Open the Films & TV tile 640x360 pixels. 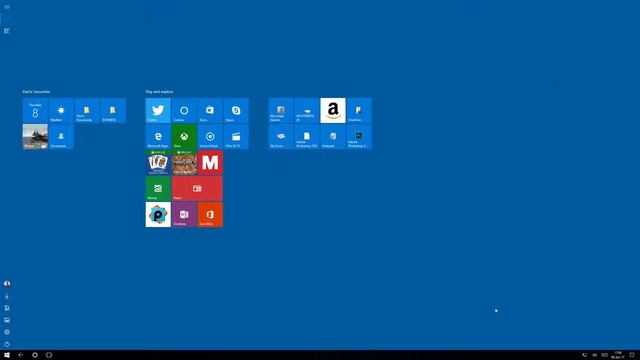point(236,136)
